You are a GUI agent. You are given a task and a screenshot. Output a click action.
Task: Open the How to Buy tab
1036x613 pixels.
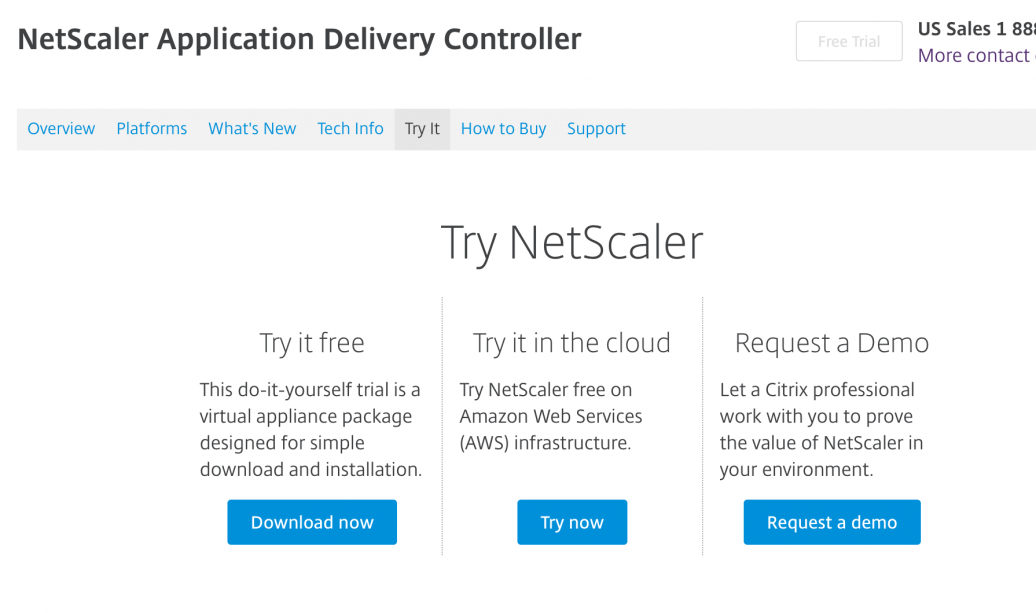click(503, 129)
